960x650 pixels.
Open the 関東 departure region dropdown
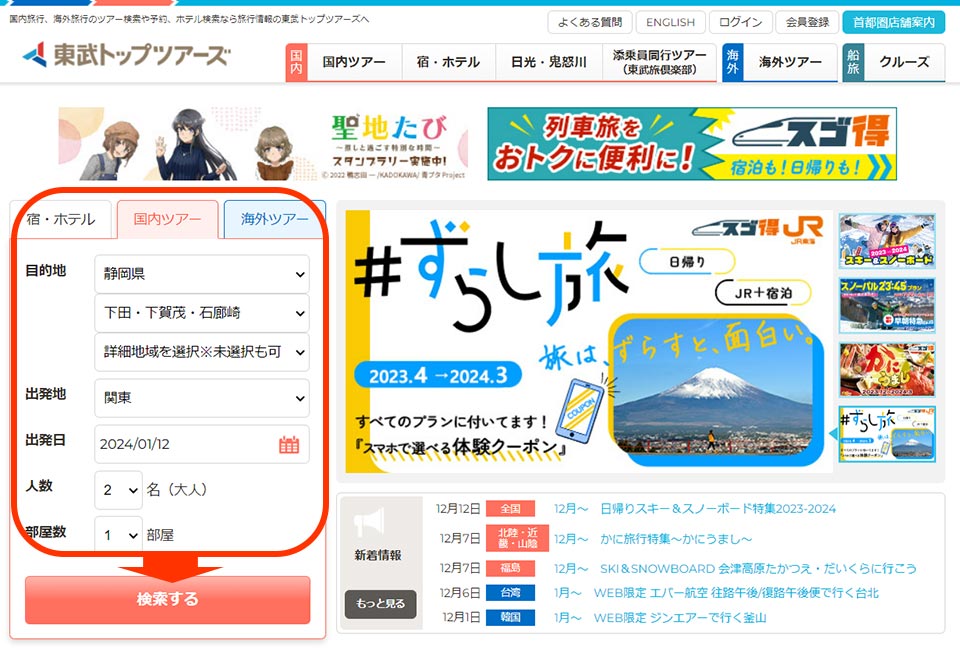[201, 398]
